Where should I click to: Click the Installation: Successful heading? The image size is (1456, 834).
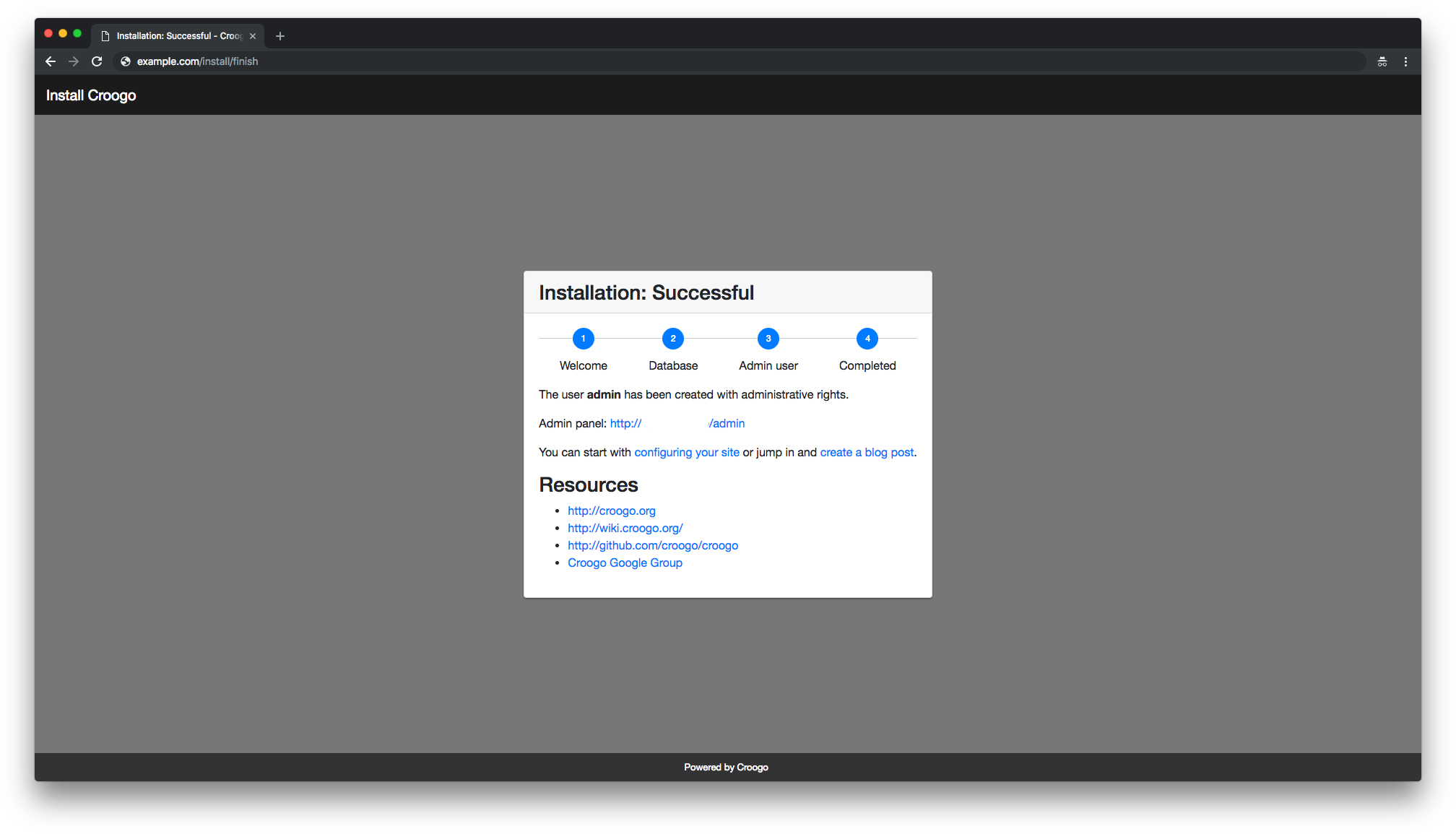[646, 292]
